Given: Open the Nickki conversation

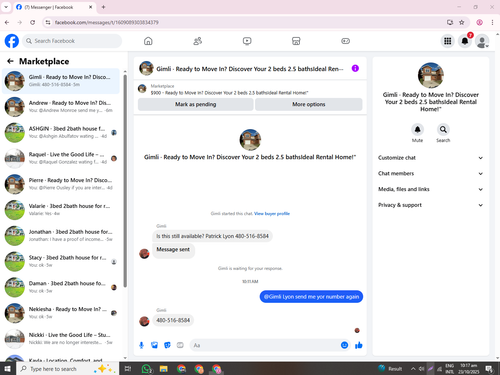Looking at the screenshot, I should pyautogui.click(x=61, y=339).
